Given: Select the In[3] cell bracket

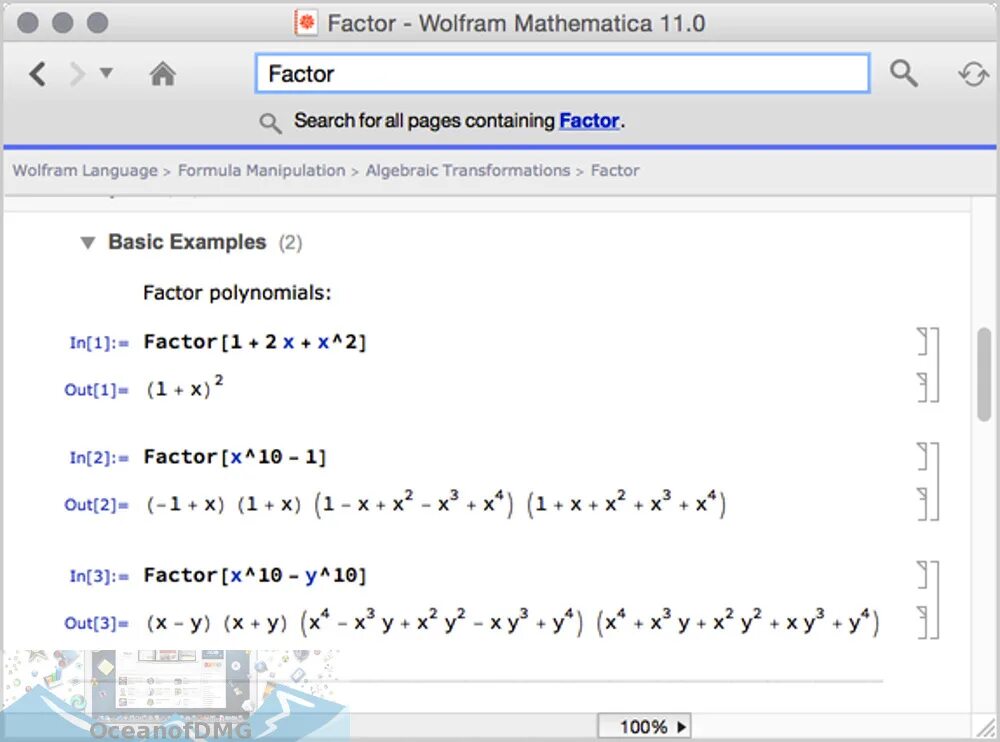Looking at the screenshot, I should [923, 575].
